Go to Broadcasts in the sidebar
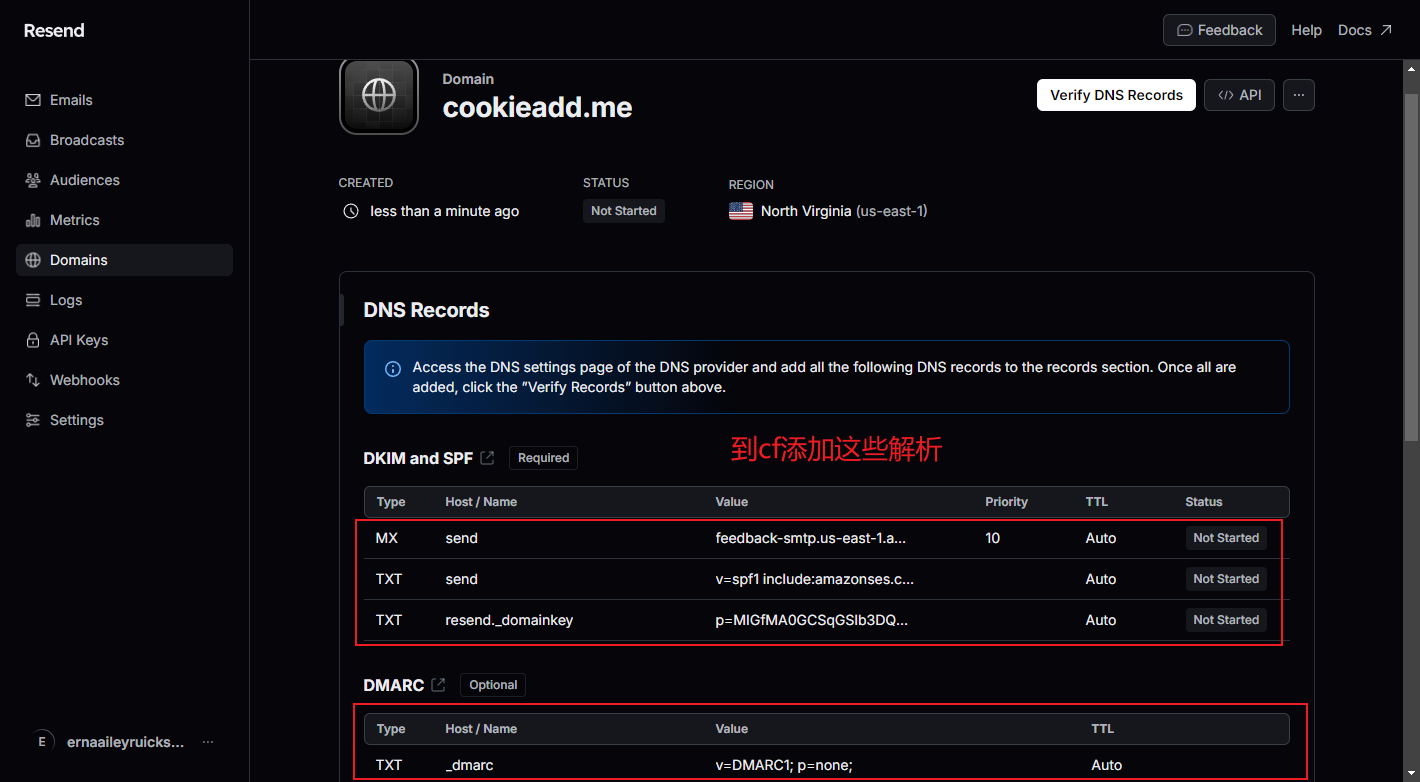Image resolution: width=1420 pixels, height=782 pixels. pyautogui.click(x=87, y=140)
